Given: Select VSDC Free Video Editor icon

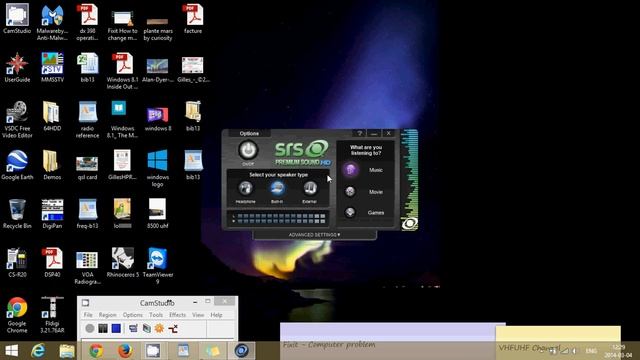Looking at the screenshot, I should [x=17, y=119].
